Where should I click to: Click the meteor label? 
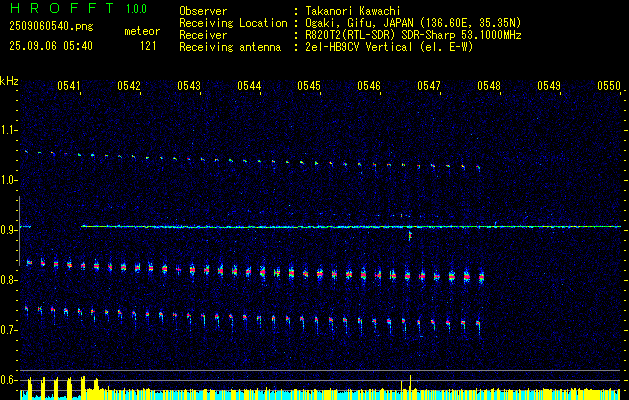tap(142, 31)
